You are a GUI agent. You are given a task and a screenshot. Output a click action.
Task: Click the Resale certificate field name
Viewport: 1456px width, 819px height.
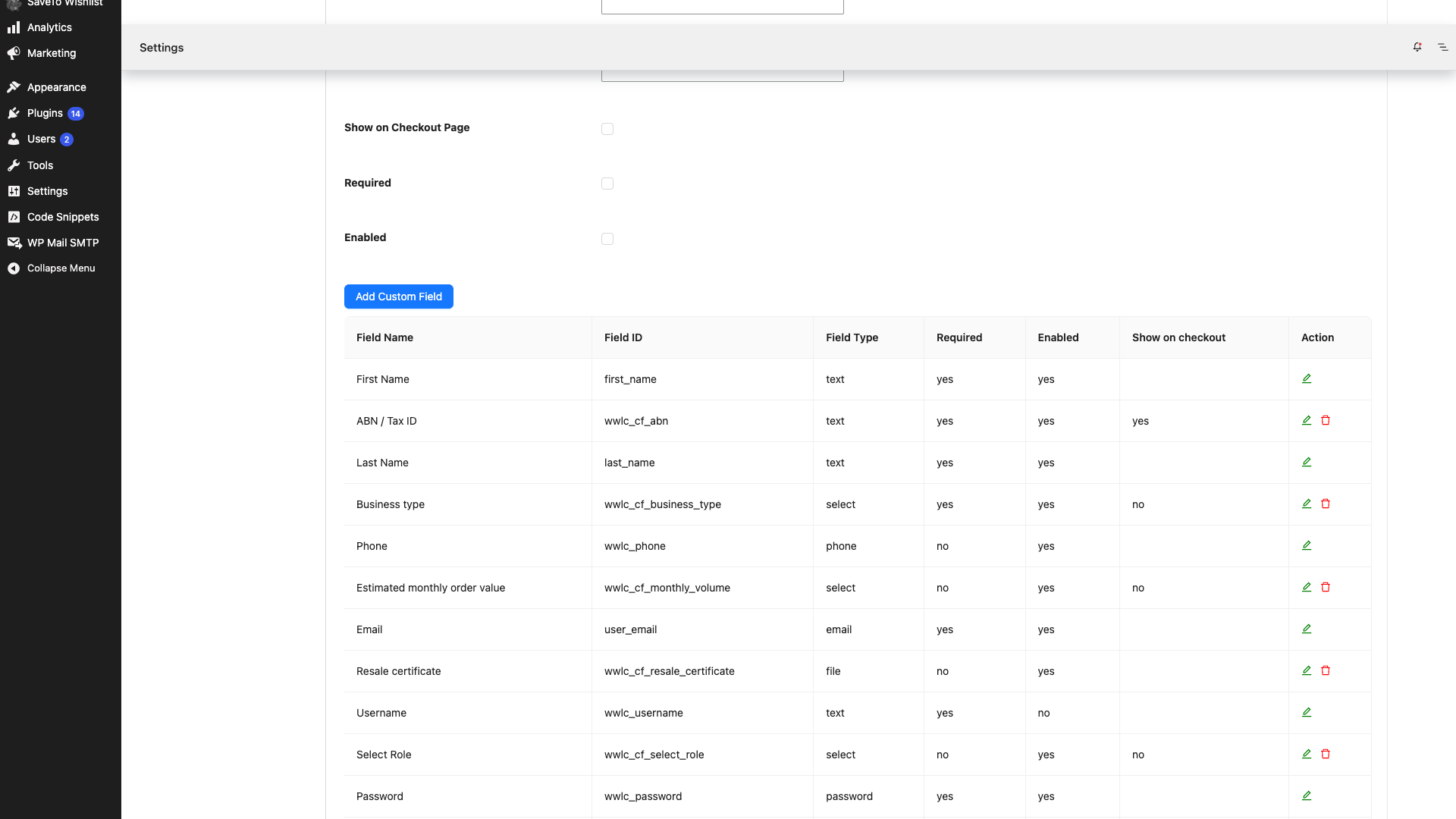pos(399,671)
